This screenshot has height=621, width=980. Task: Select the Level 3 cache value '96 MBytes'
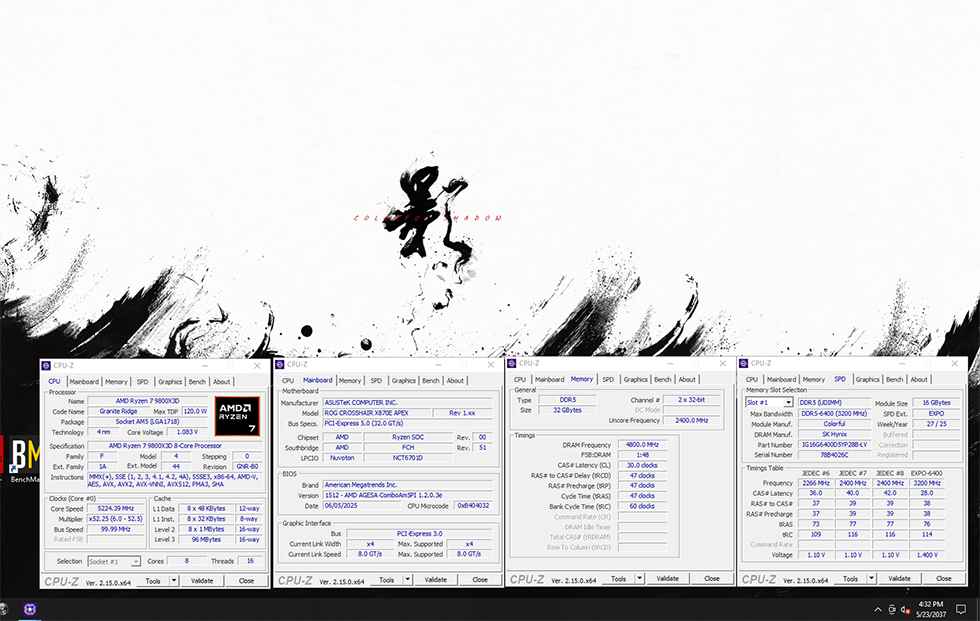click(206, 540)
